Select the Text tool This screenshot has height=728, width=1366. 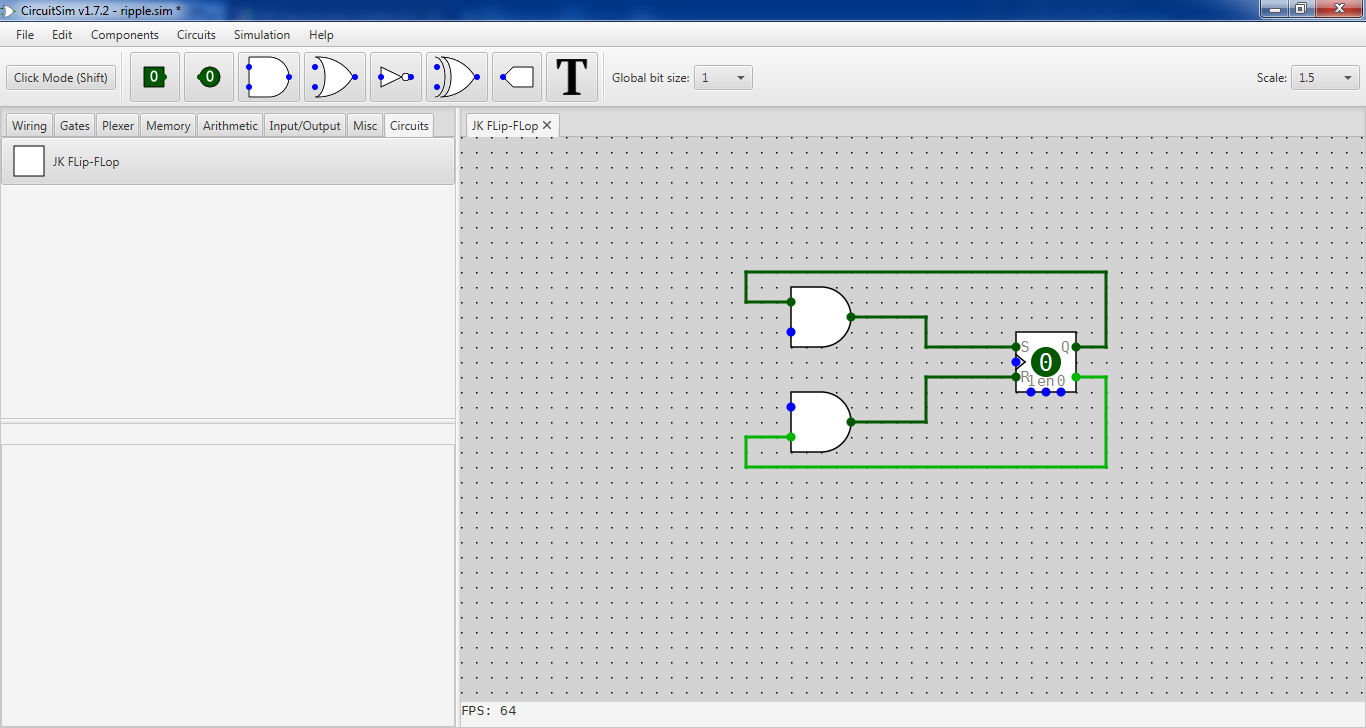click(571, 77)
